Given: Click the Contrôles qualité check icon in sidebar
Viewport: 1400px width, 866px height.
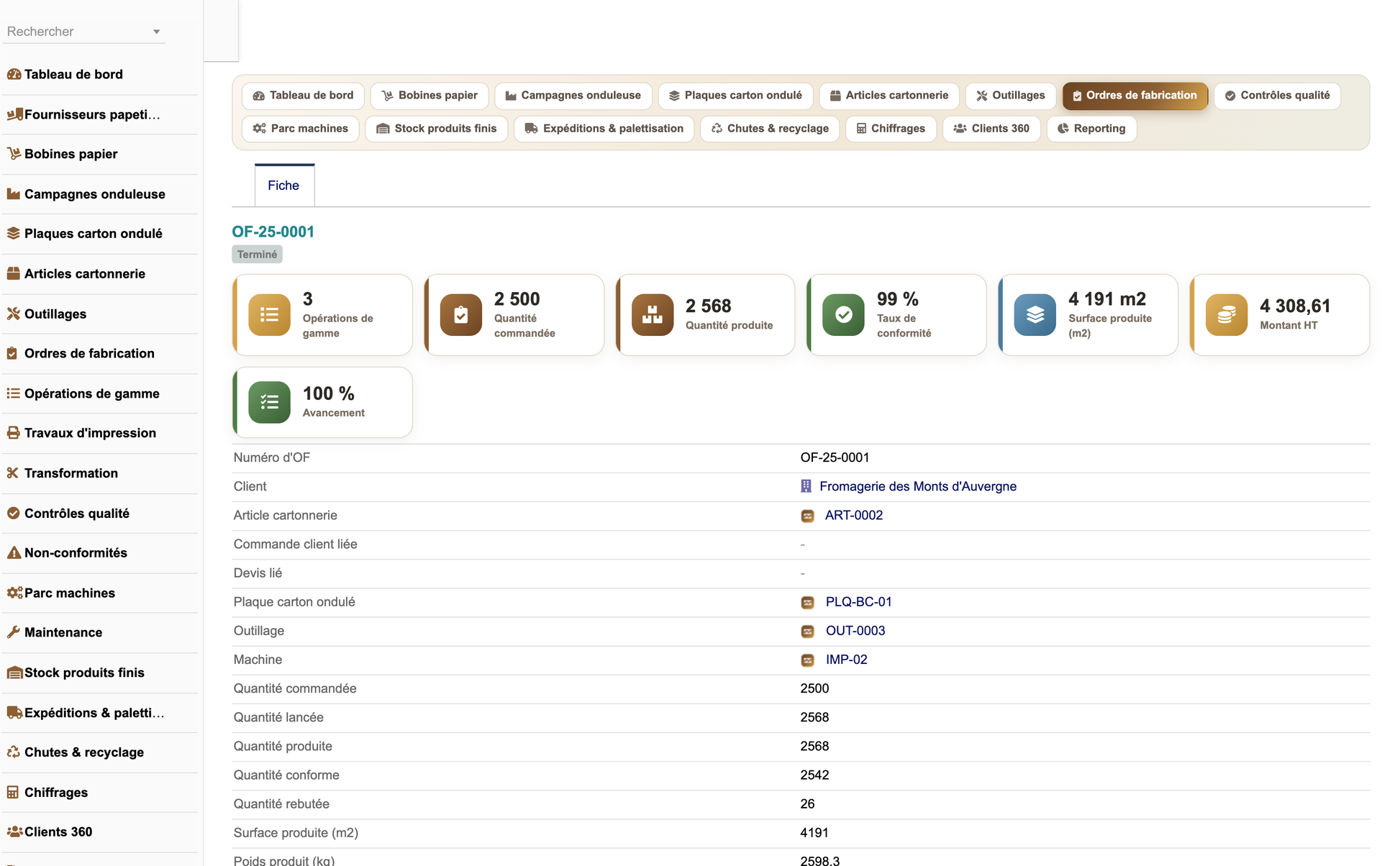Looking at the screenshot, I should coord(14,513).
